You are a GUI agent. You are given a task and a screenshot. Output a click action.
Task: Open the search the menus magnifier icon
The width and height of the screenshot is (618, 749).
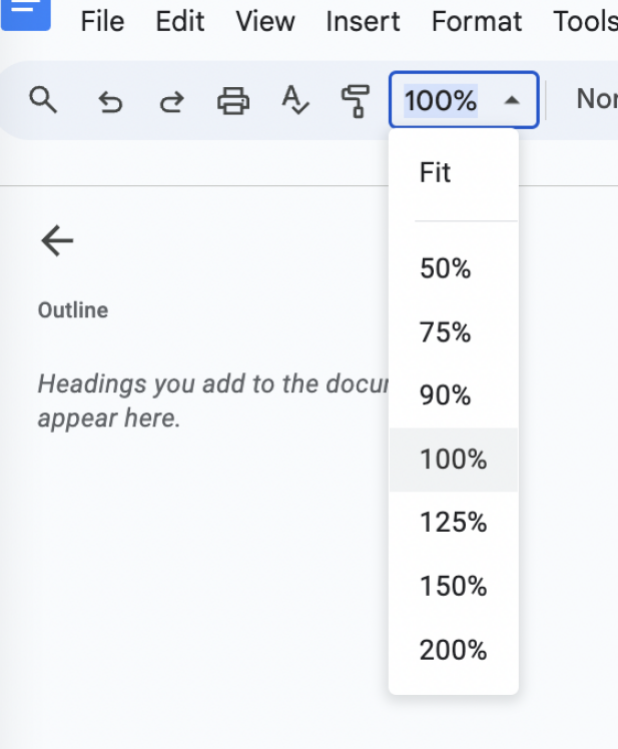pyautogui.click(x=43, y=100)
